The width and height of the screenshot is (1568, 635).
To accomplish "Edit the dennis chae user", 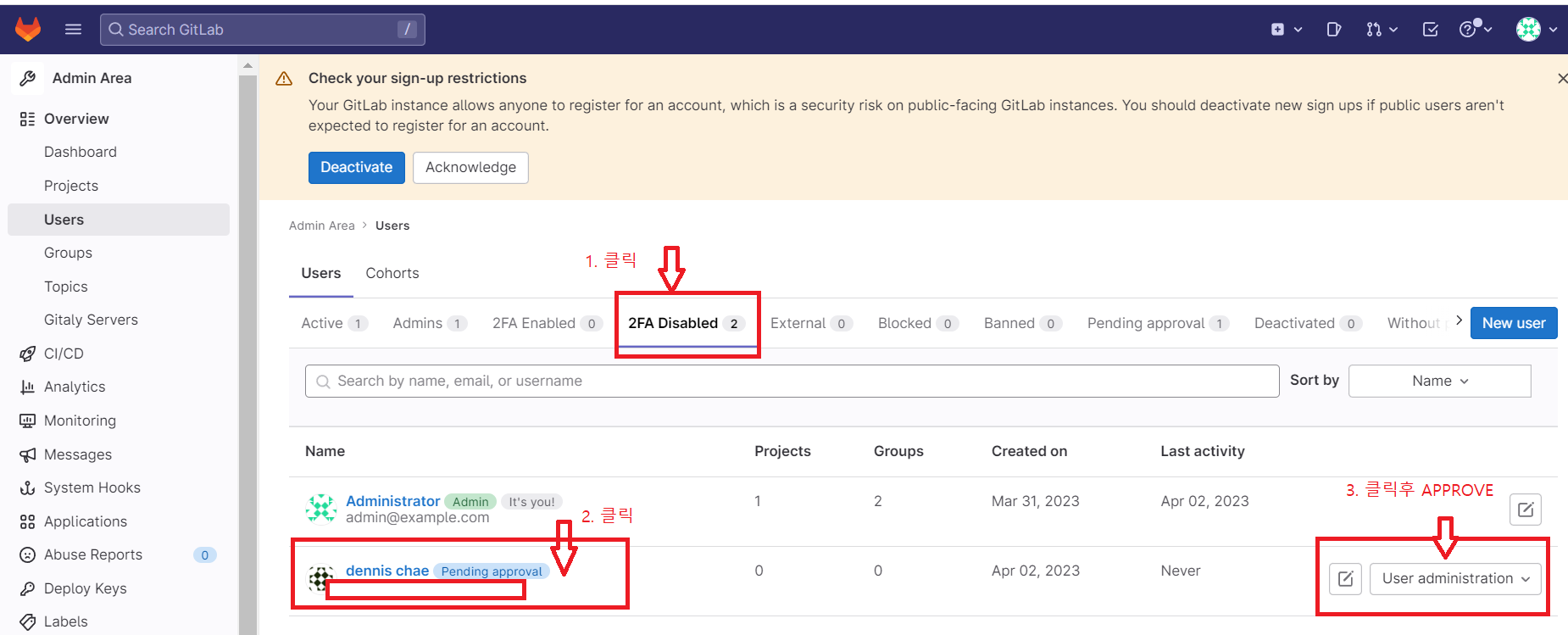I will (1345, 579).
